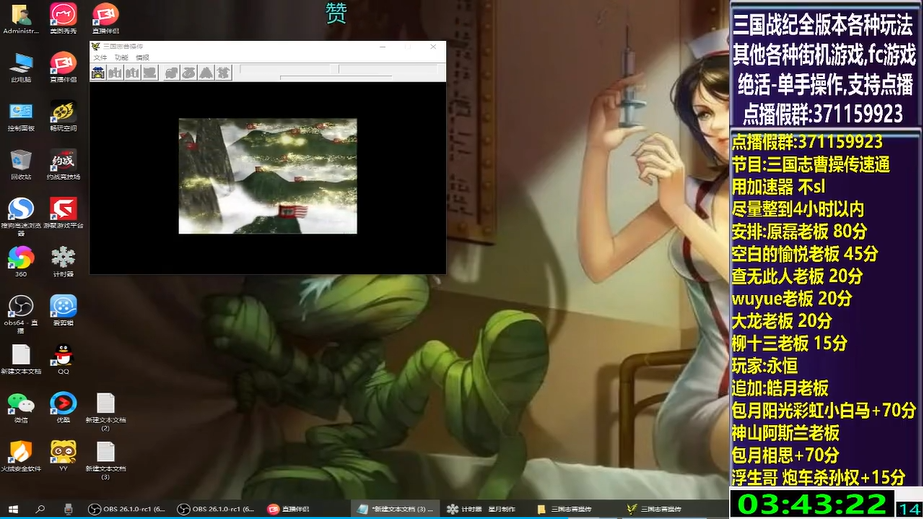Launch 美图秀秀 from the desktop
Image resolution: width=923 pixels, height=519 pixels.
[63, 19]
